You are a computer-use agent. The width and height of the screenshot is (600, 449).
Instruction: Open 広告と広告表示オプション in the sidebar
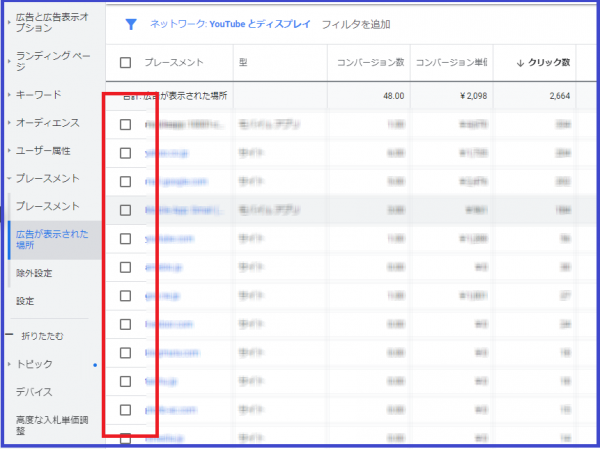click(x=54, y=22)
